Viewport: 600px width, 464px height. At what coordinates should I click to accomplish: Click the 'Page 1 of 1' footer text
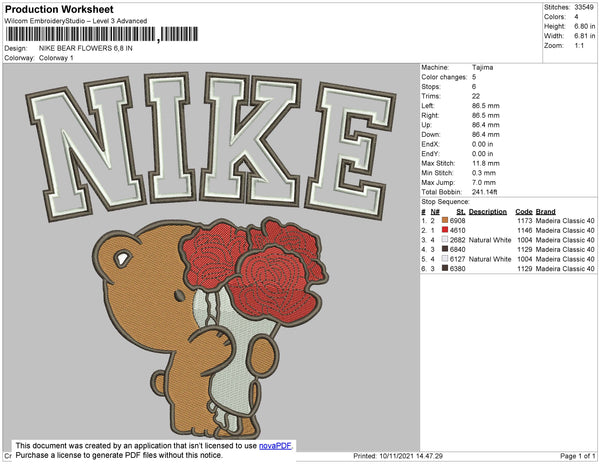pyautogui.click(x=577, y=456)
